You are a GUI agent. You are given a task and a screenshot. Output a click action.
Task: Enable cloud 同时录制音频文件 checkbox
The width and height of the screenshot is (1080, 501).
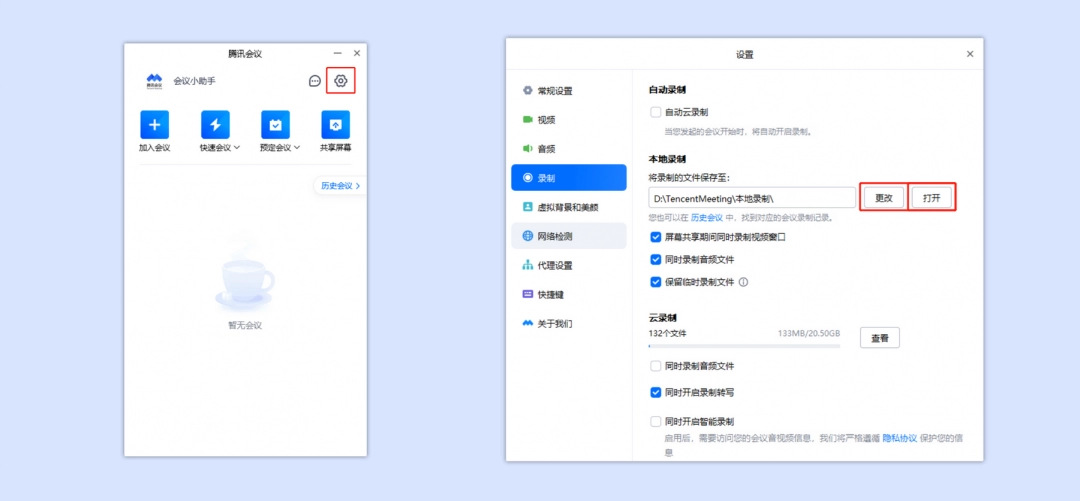pyautogui.click(x=656, y=366)
